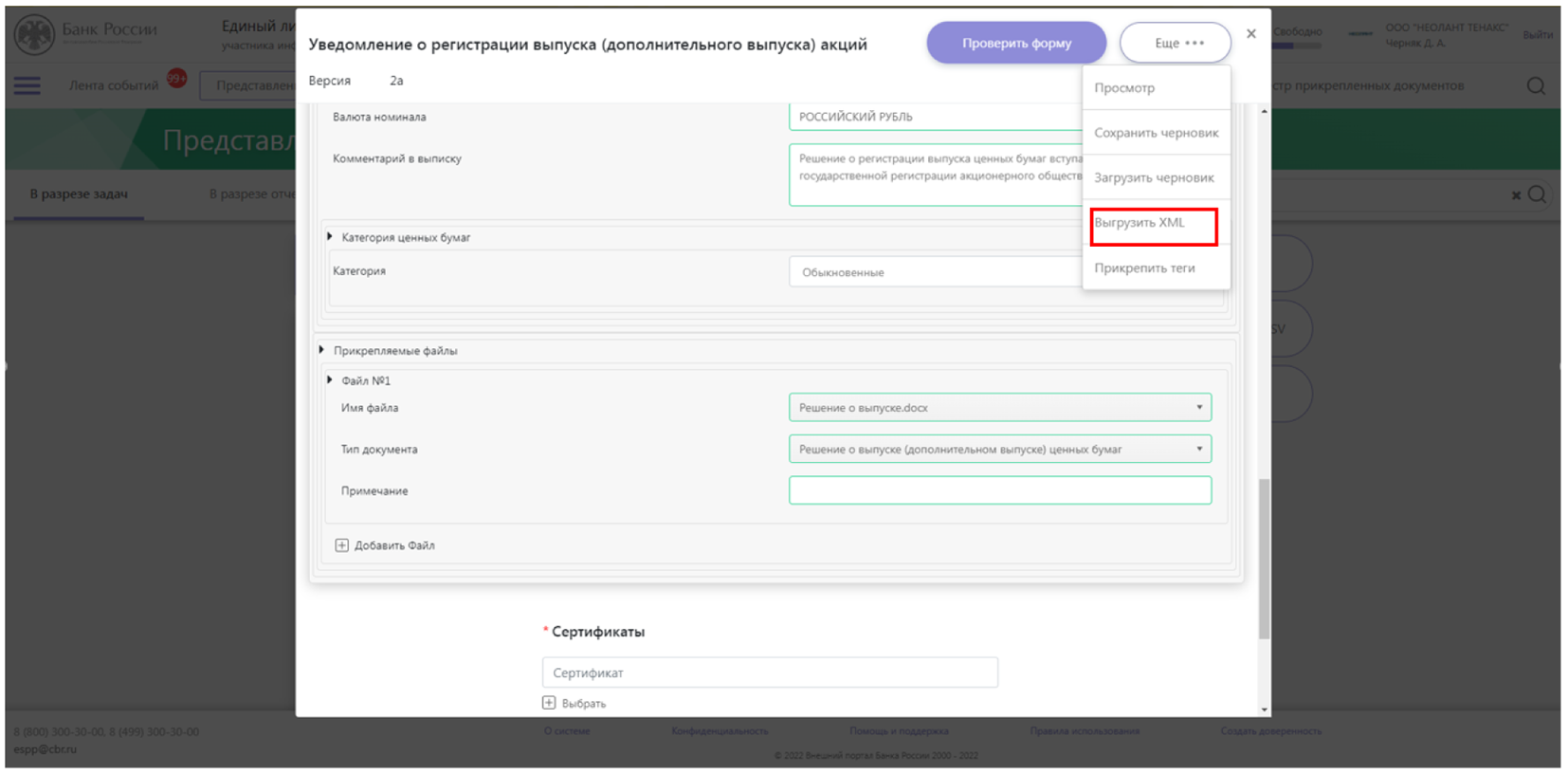Click Просмотр in the dropdown menu

point(1124,88)
